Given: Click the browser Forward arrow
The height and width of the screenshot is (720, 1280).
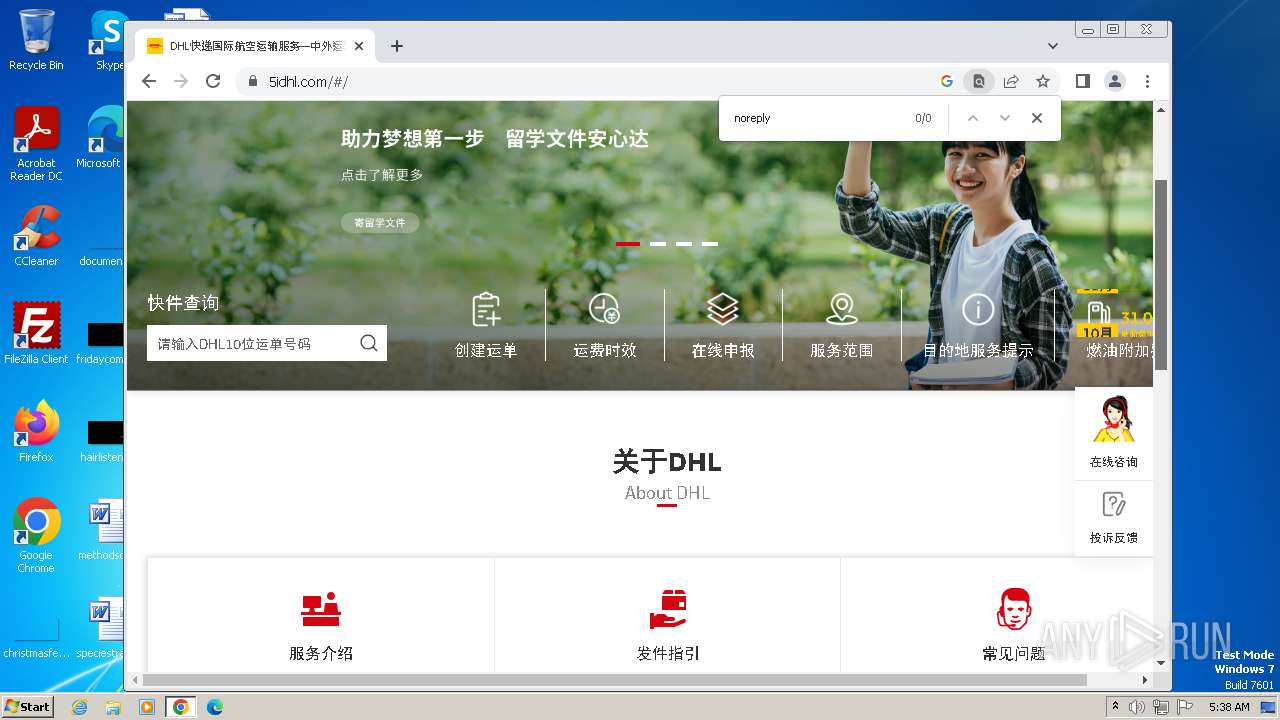Looking at the screenshot, I should point(181,81).
